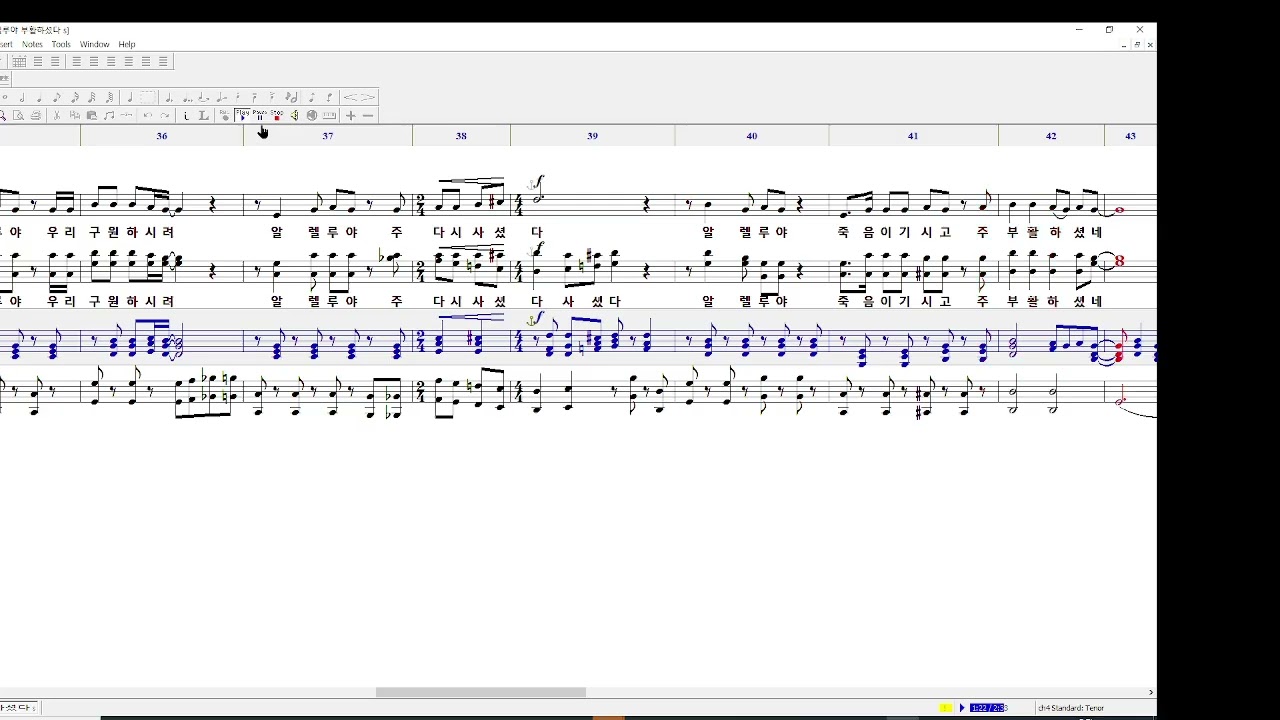
Task: Open the Tools menu
Action: [x=61, y=44]
